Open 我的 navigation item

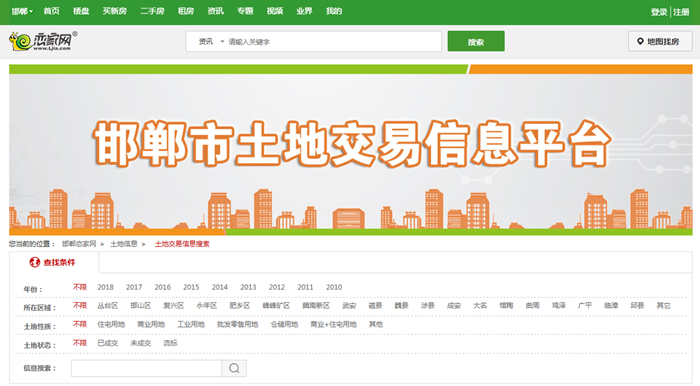(334, 11)
